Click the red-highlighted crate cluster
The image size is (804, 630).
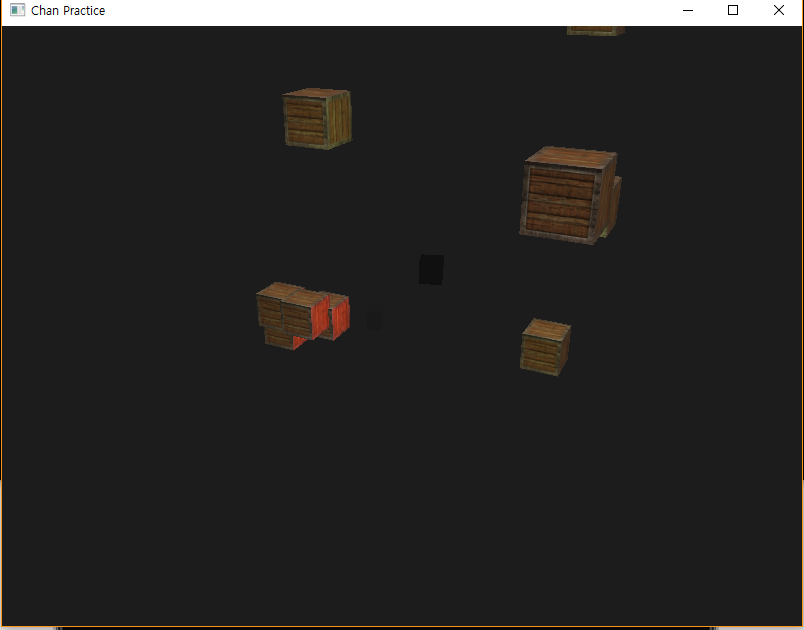pyautogui.click(x=300, y=315)
